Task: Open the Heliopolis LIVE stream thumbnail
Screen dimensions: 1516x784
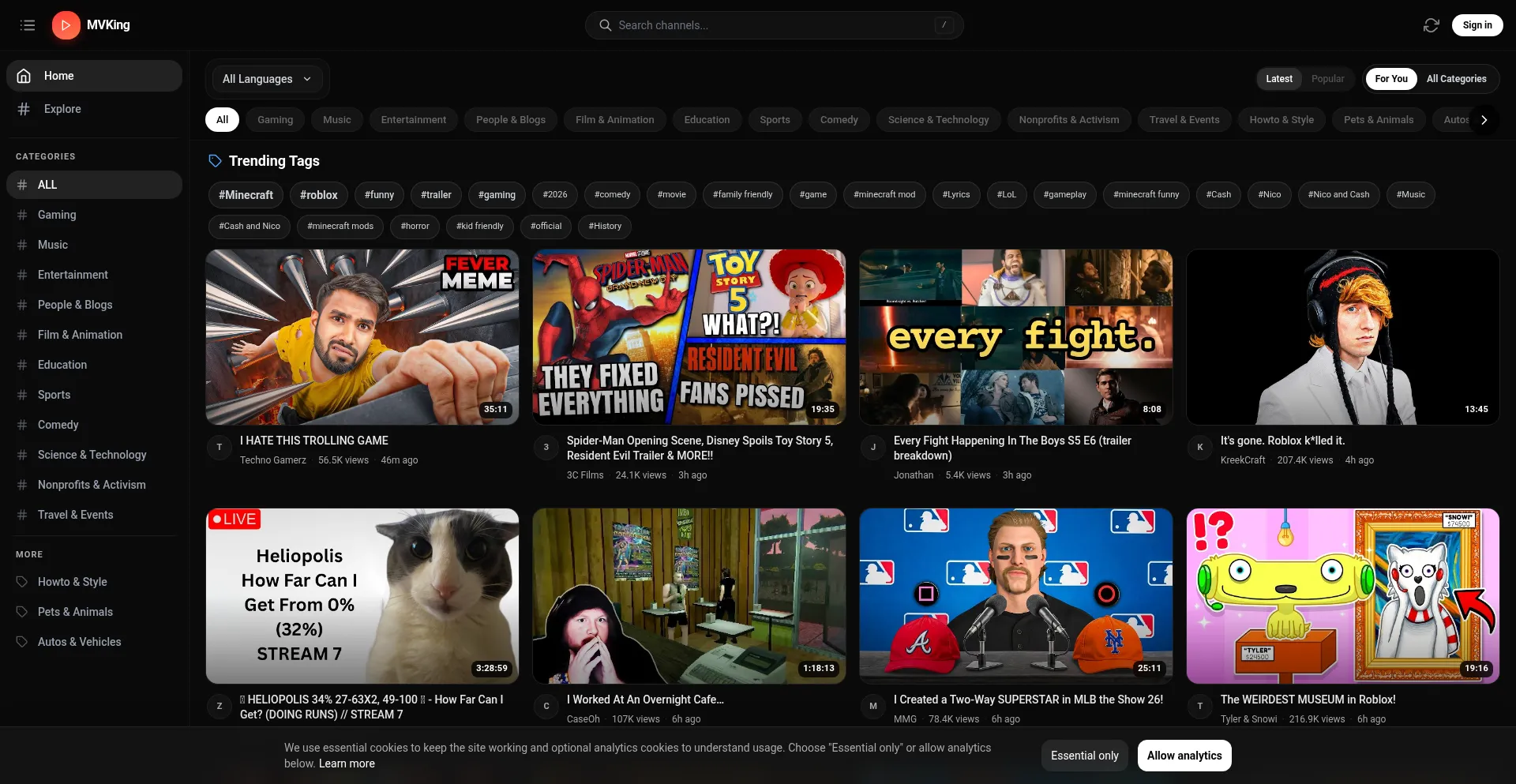Action: tap(362, 596)
